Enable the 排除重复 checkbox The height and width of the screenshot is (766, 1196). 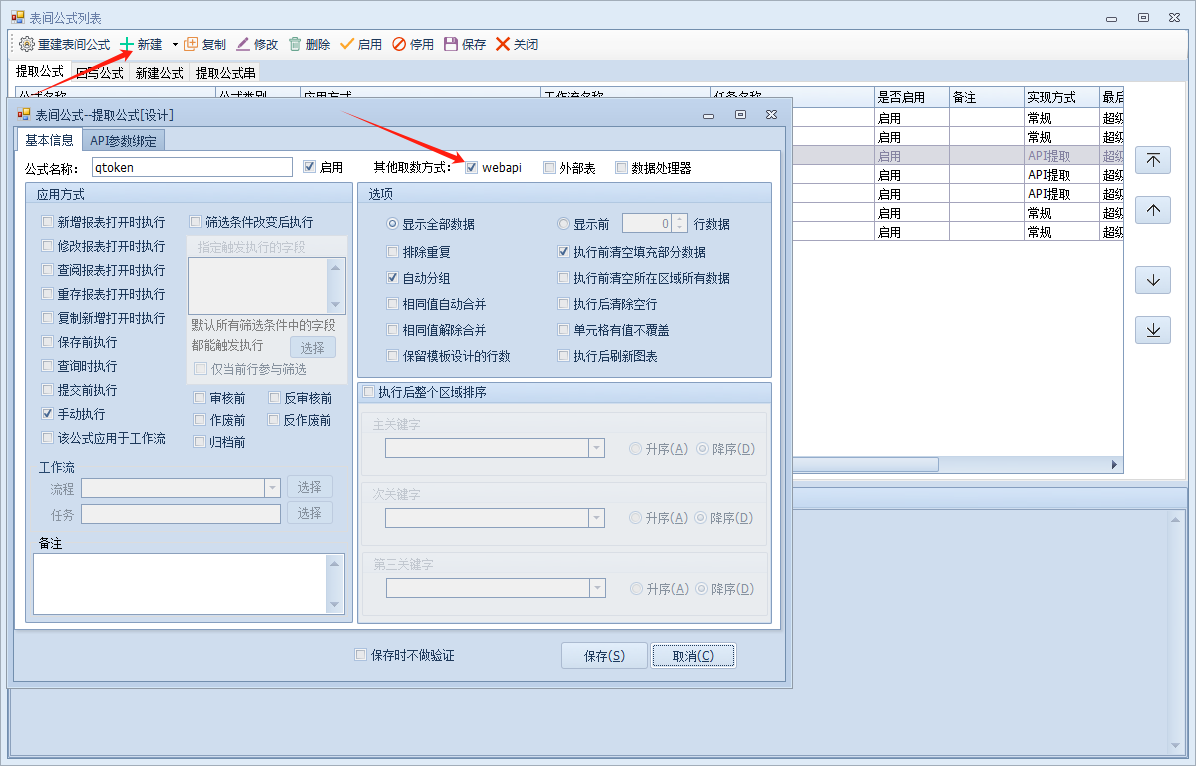coord(393,253)
